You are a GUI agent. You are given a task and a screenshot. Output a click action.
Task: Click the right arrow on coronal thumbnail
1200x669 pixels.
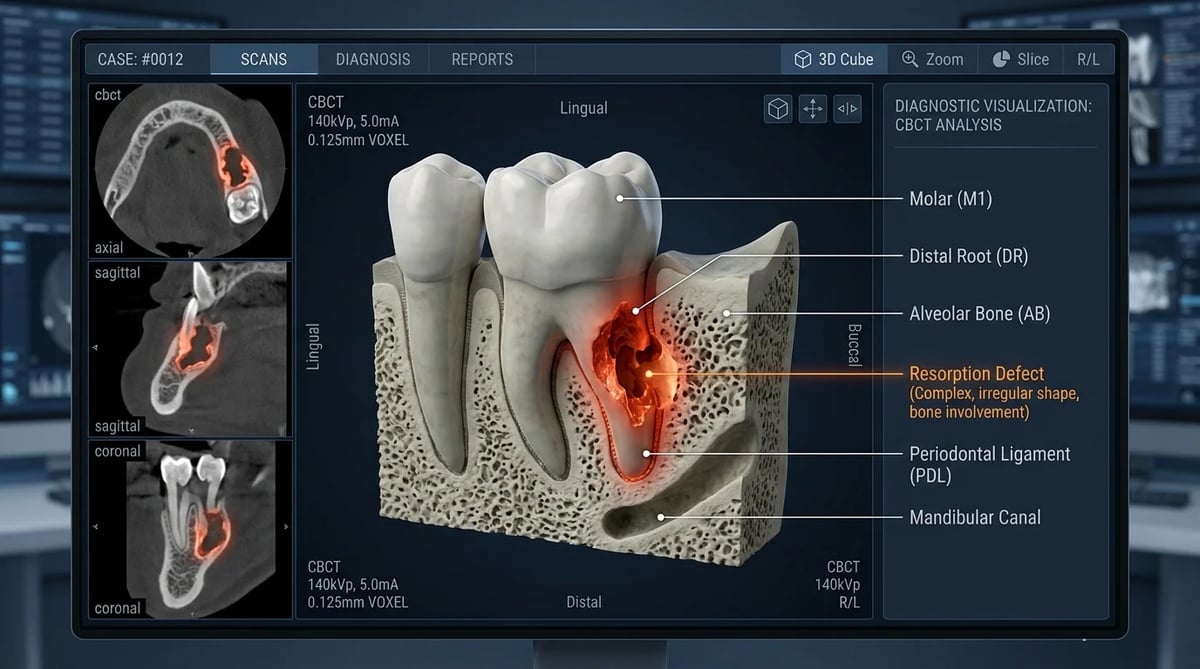288,525
